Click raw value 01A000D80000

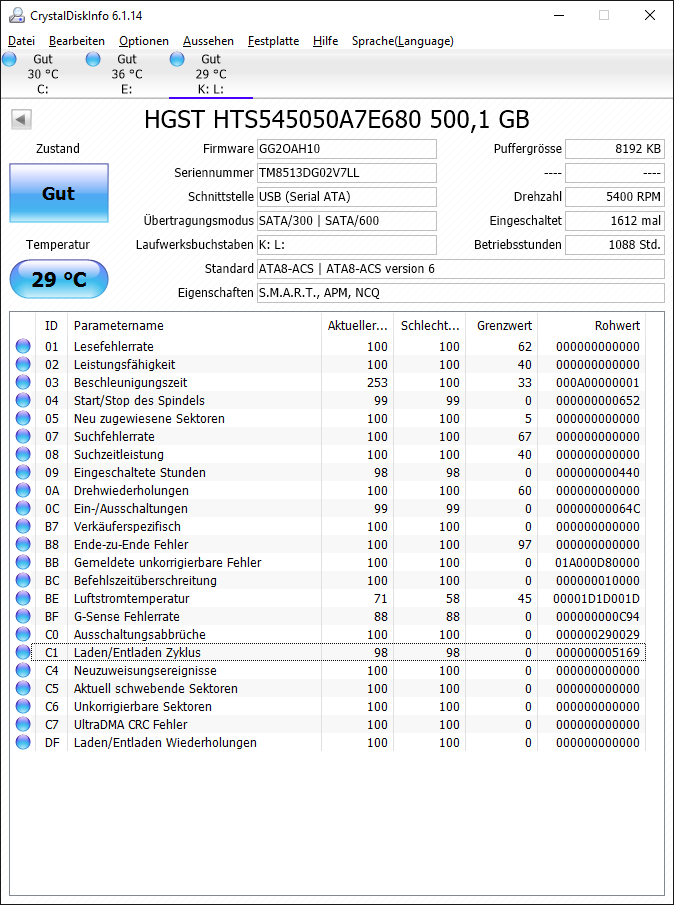[x=597, y=562]
